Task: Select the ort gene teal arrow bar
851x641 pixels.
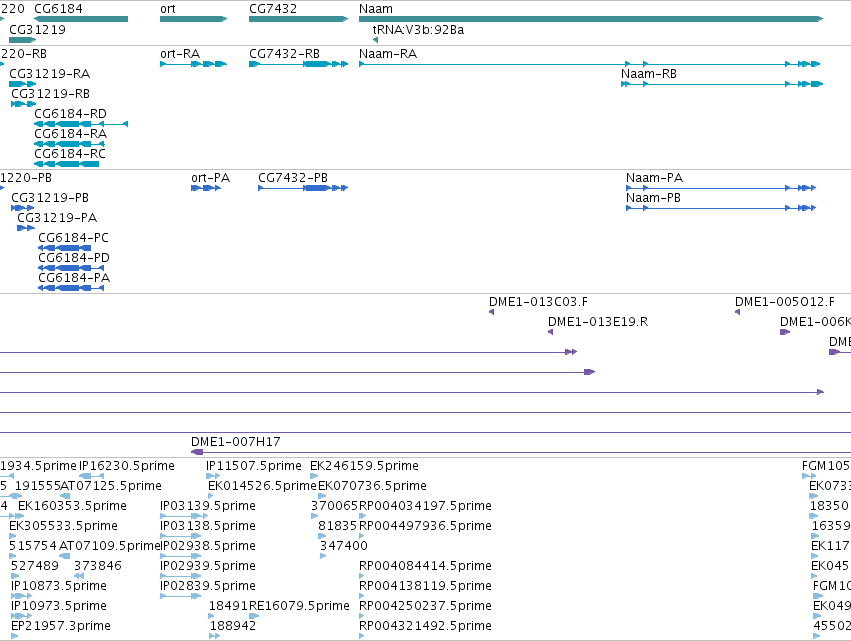Action: tap(193, 19)
